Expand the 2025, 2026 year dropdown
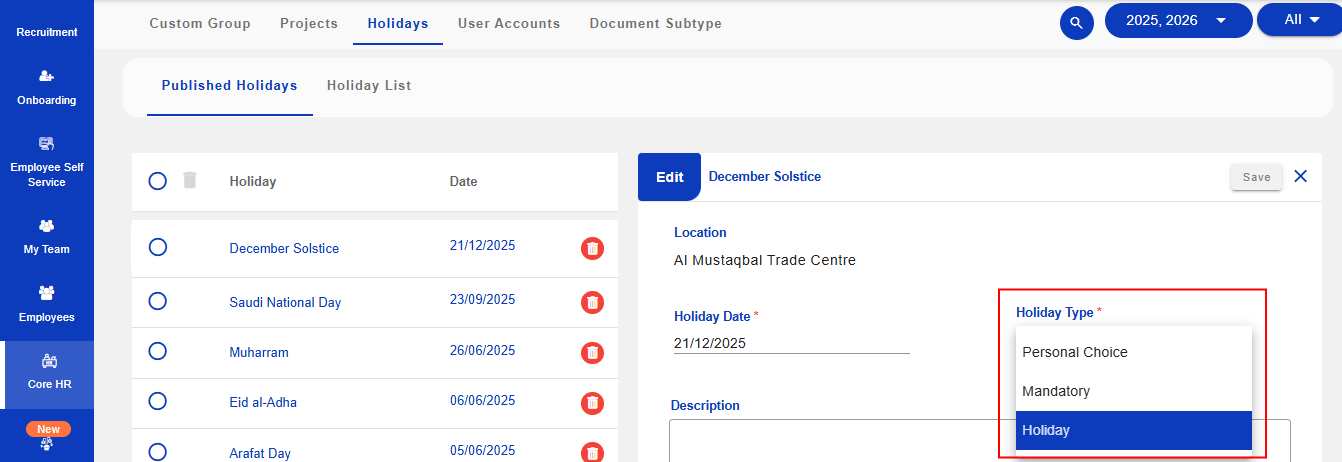 (1177, 20)
